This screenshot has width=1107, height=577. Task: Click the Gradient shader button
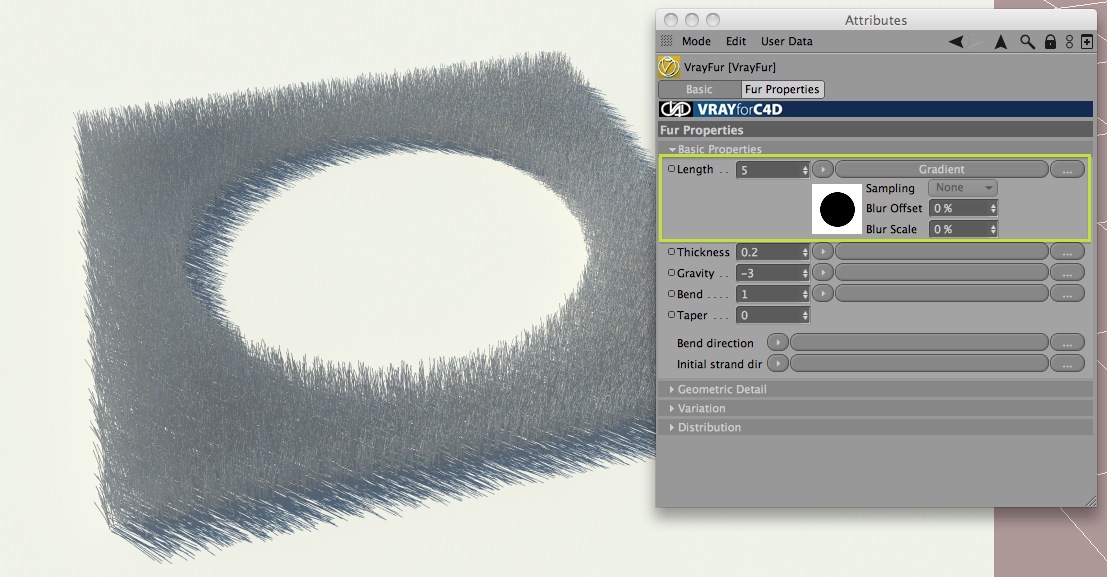(941, 169)
